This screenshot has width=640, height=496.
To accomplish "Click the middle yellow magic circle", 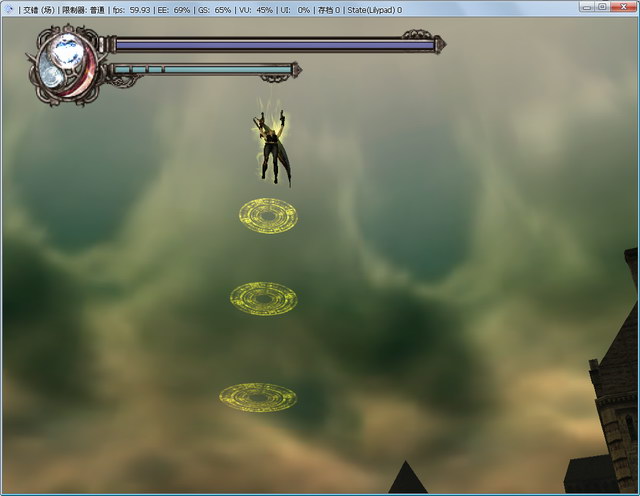I will pyautogui.click(x=264, y=298).
